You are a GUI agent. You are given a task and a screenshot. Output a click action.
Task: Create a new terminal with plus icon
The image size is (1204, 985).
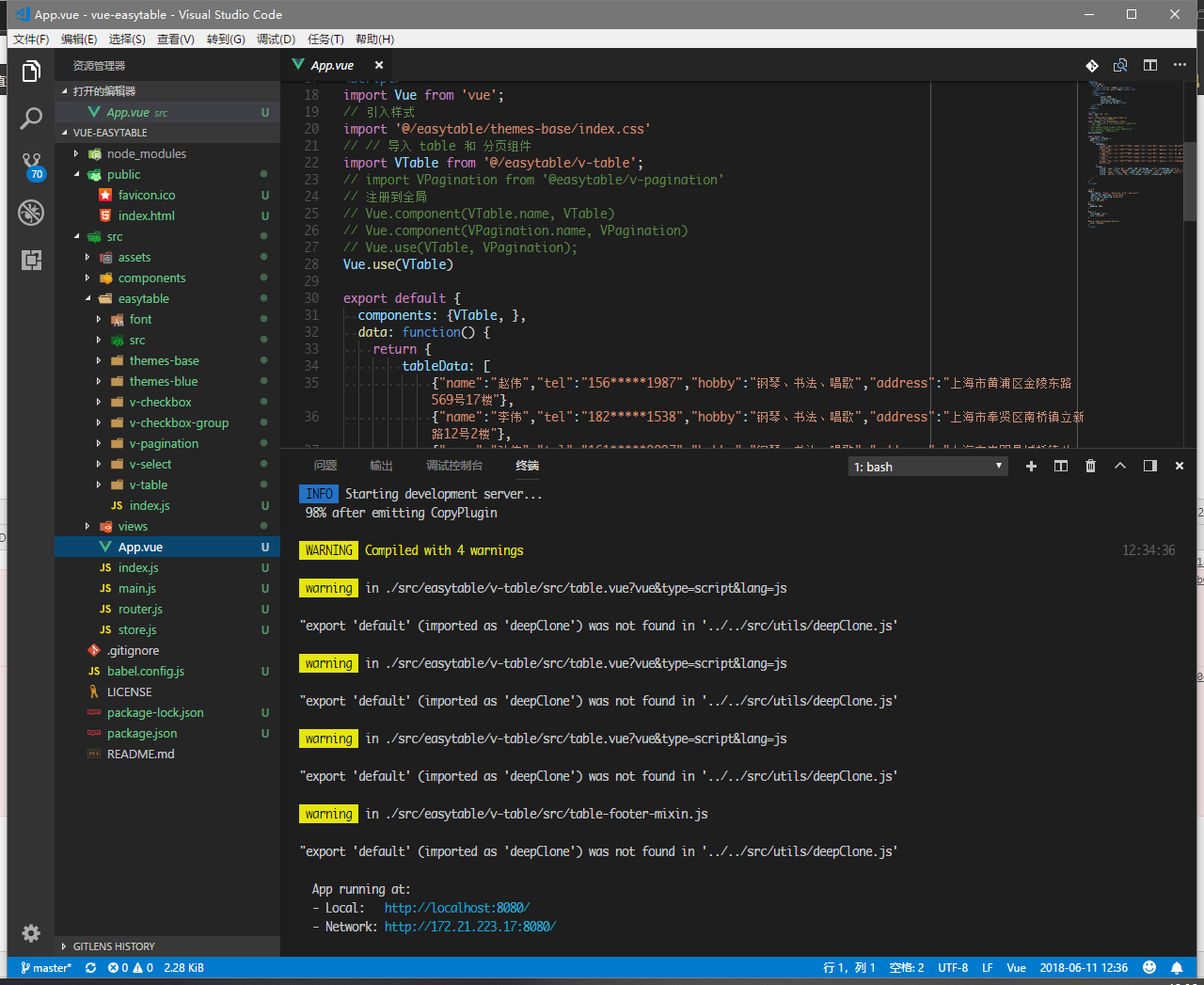1031,466
